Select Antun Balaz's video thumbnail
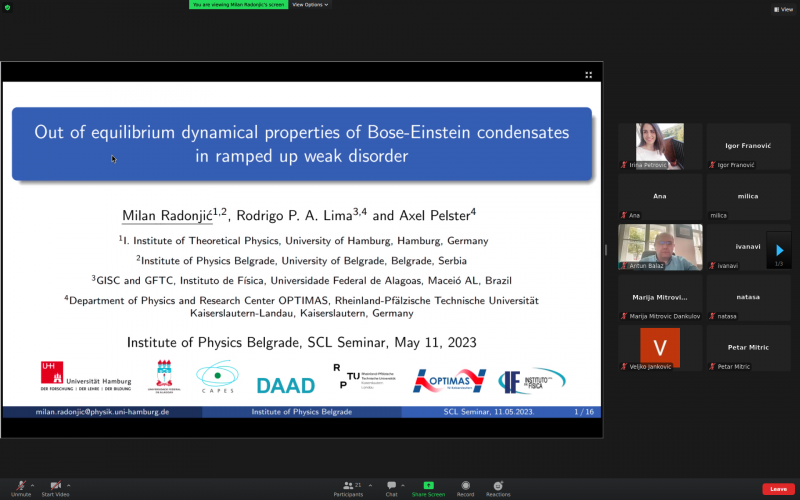Viewport: 800px width, 500px height. click(x=660, y=247)
